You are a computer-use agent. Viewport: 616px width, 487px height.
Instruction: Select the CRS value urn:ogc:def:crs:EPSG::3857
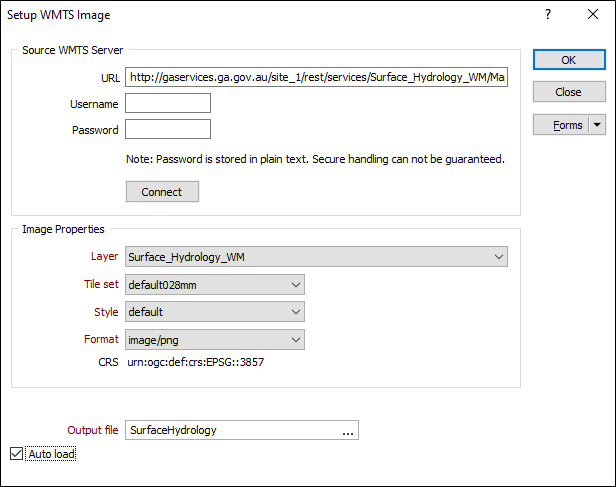196,362
